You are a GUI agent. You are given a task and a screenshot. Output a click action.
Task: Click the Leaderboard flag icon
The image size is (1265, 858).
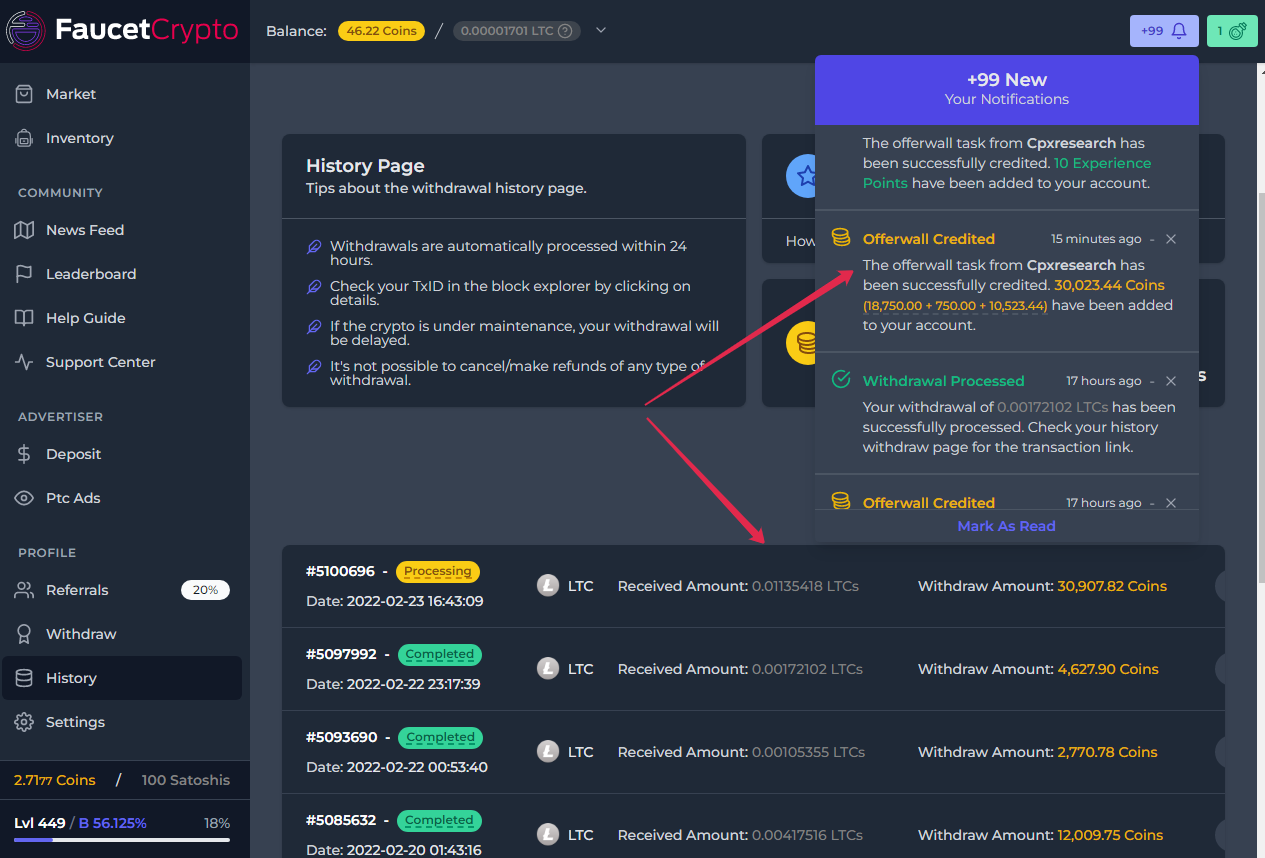25,274
